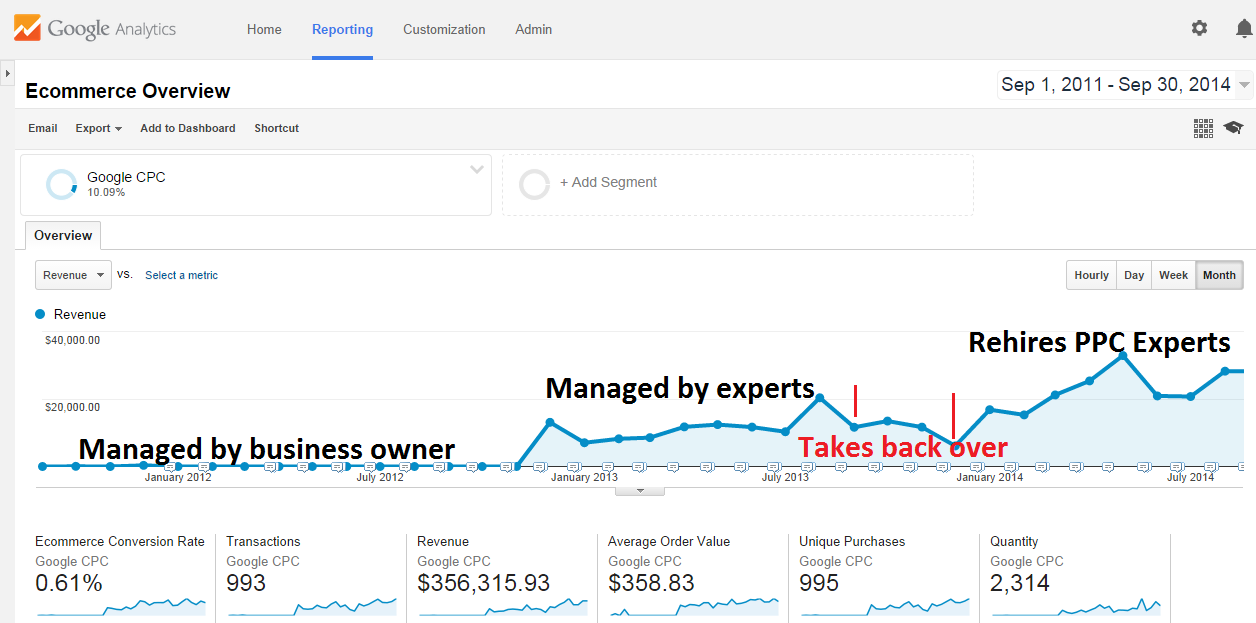Click the Transactions sparkline chart
This screenshot has width=1256, height=623.
pos(312,606)
